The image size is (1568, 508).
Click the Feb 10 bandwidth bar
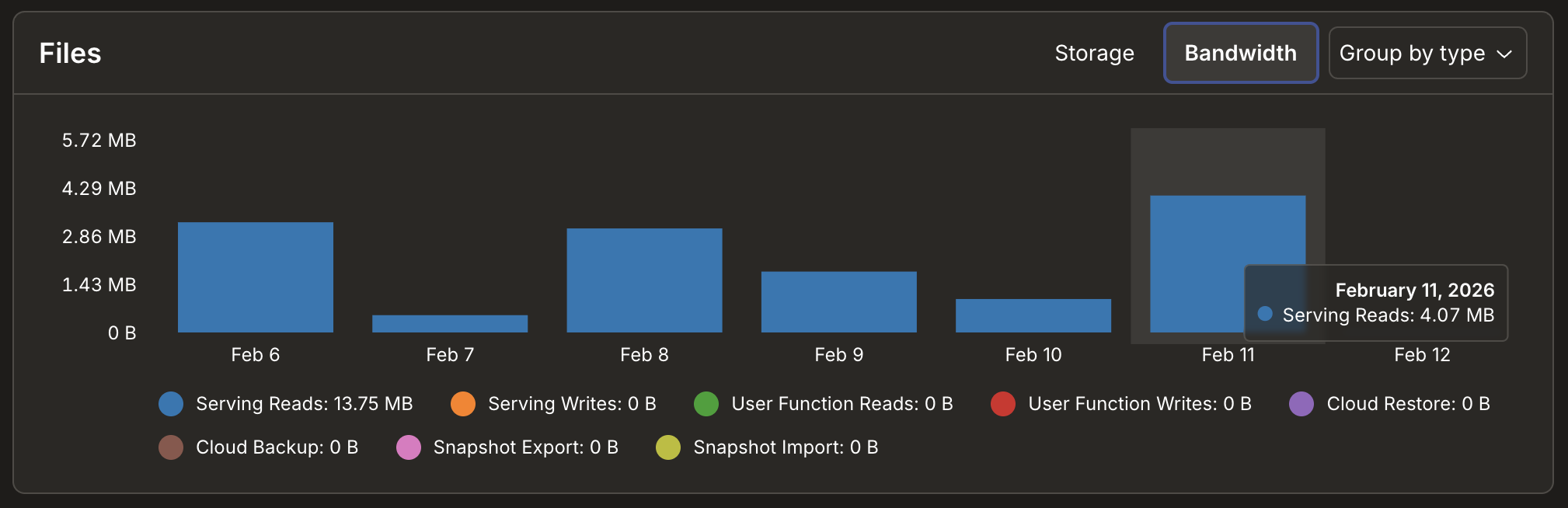click(1033, 315)
